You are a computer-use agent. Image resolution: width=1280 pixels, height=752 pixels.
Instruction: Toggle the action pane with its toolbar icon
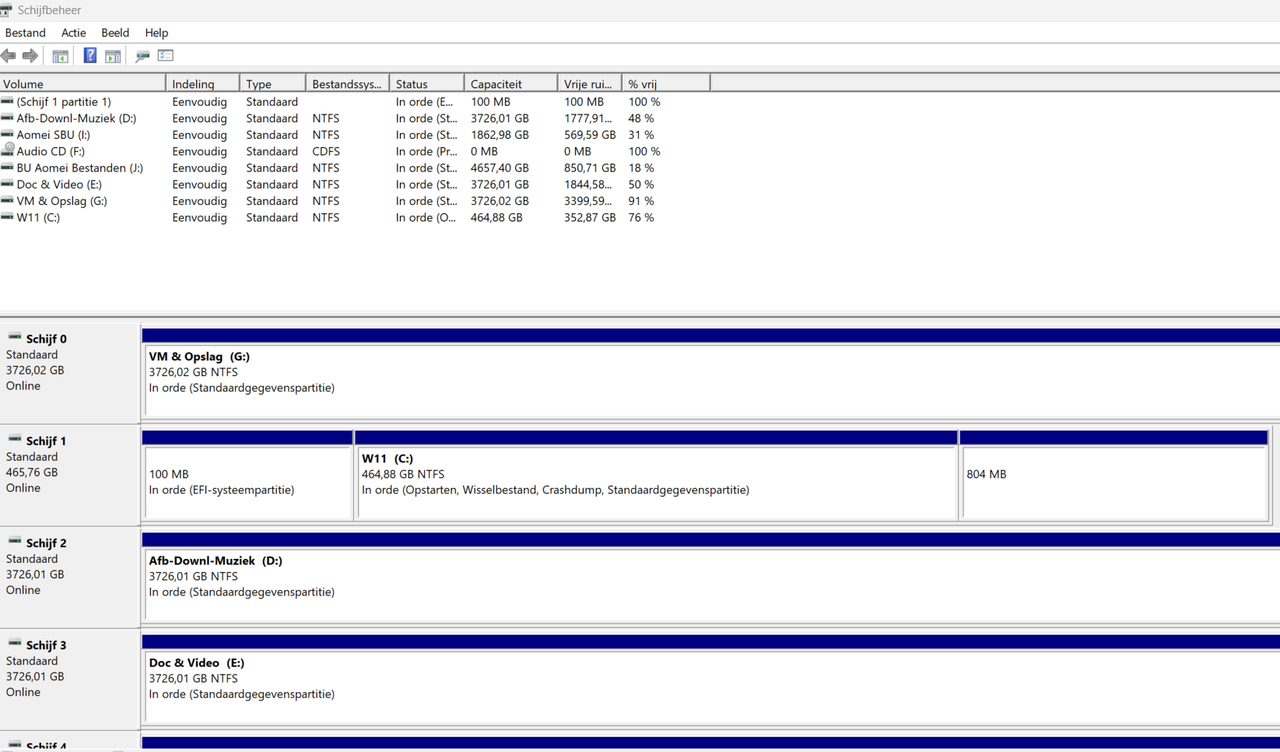[113, 56]
